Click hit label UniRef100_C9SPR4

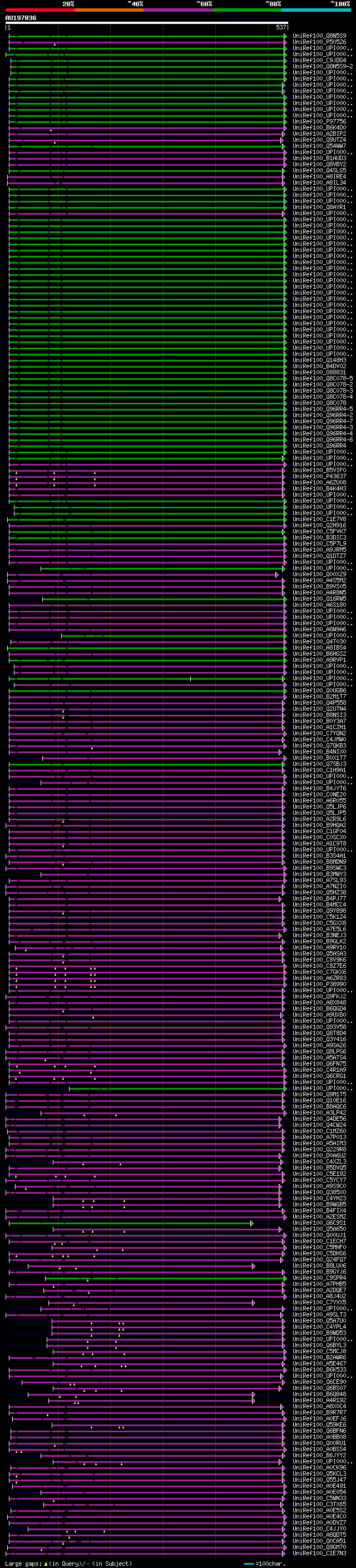319,1278
